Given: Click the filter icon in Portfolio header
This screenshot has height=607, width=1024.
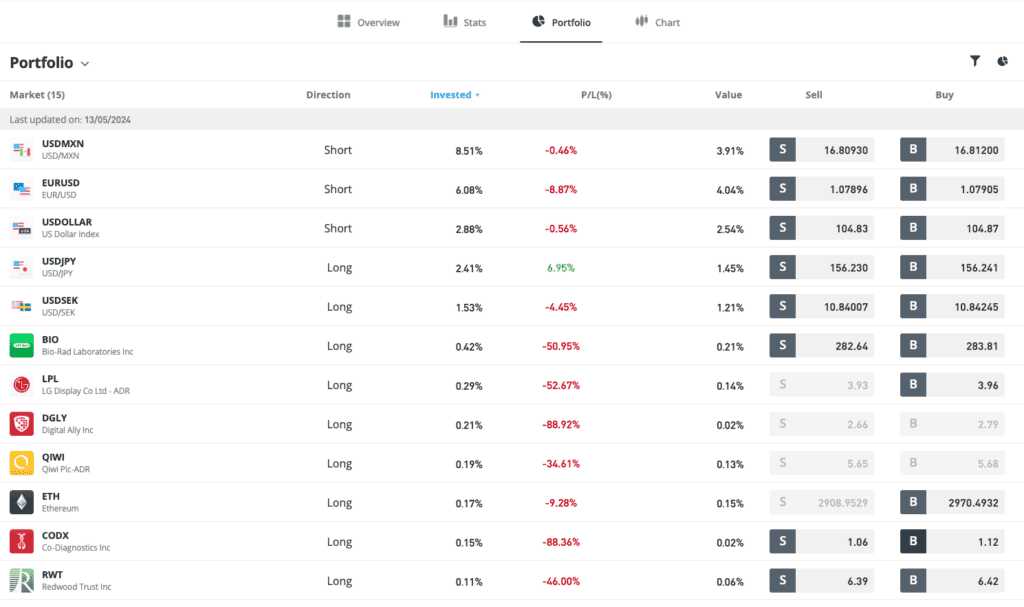Looking at the screenshot, I should click(975, 62).
